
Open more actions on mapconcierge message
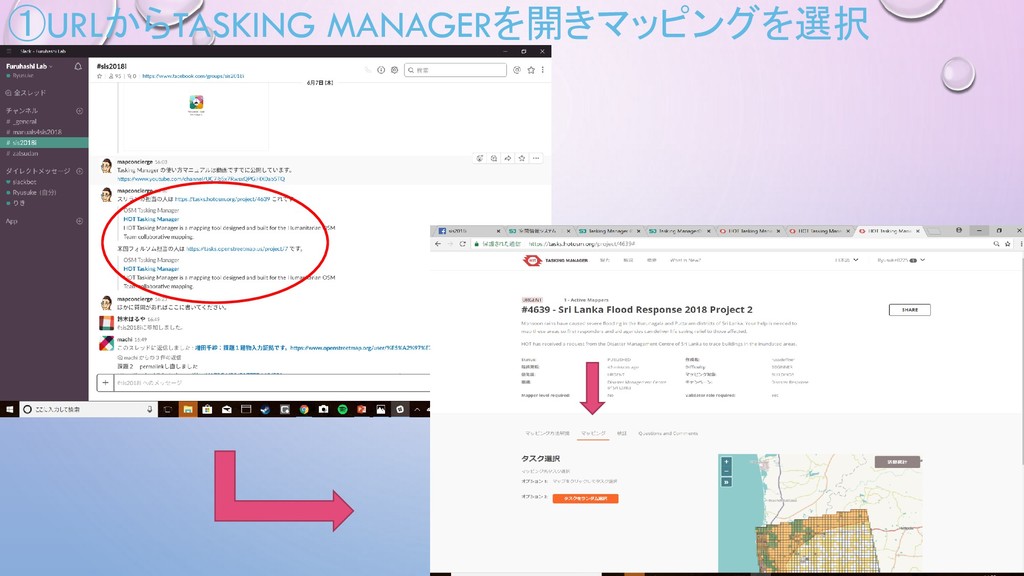(536, 158)
